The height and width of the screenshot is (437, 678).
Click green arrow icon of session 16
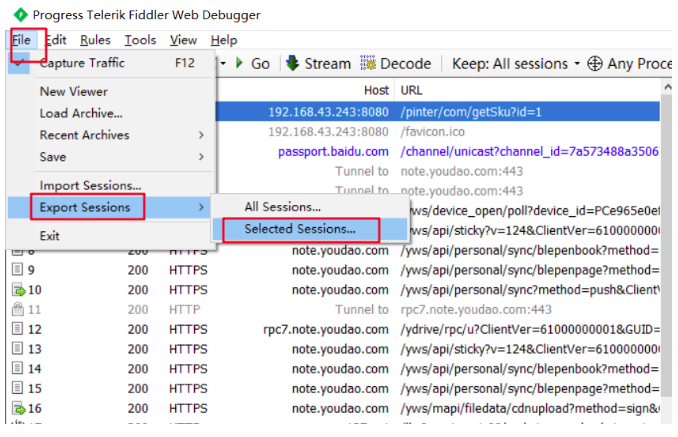(x=18, y=408)
